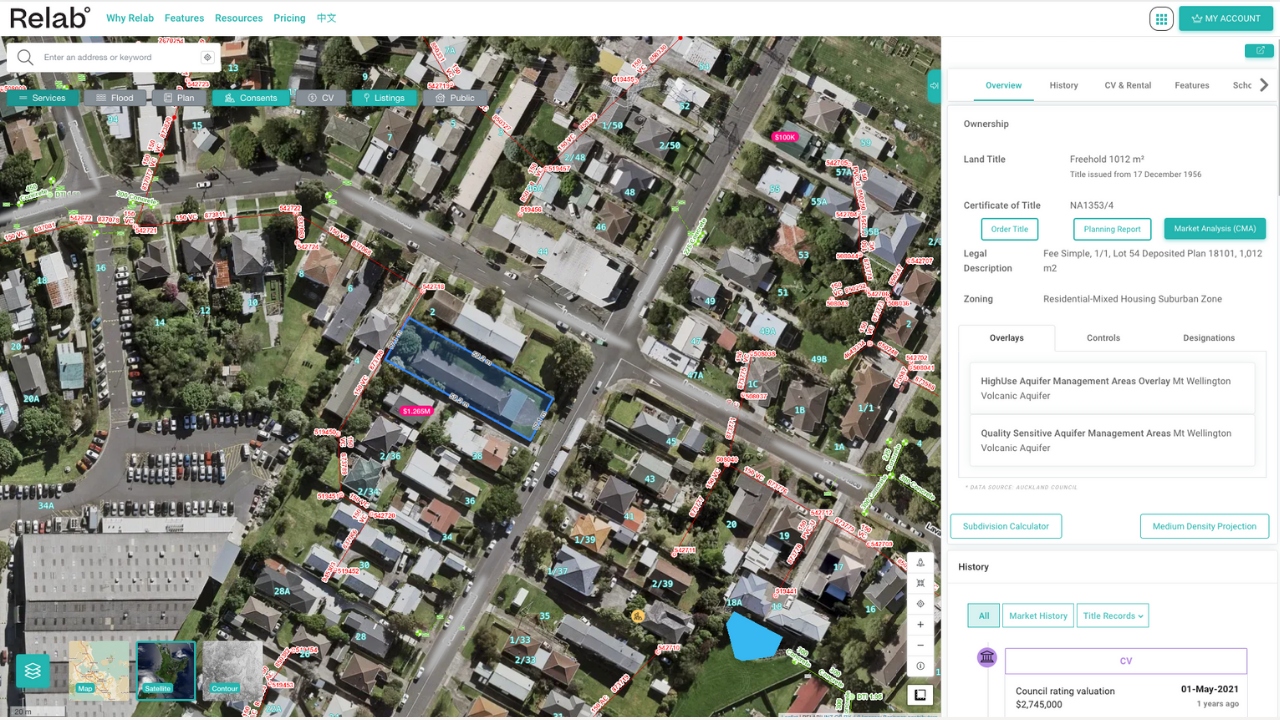Switch to the CV & Rental tab
This screenshot has width=1280, height=720.
(x=1127, y=86)
